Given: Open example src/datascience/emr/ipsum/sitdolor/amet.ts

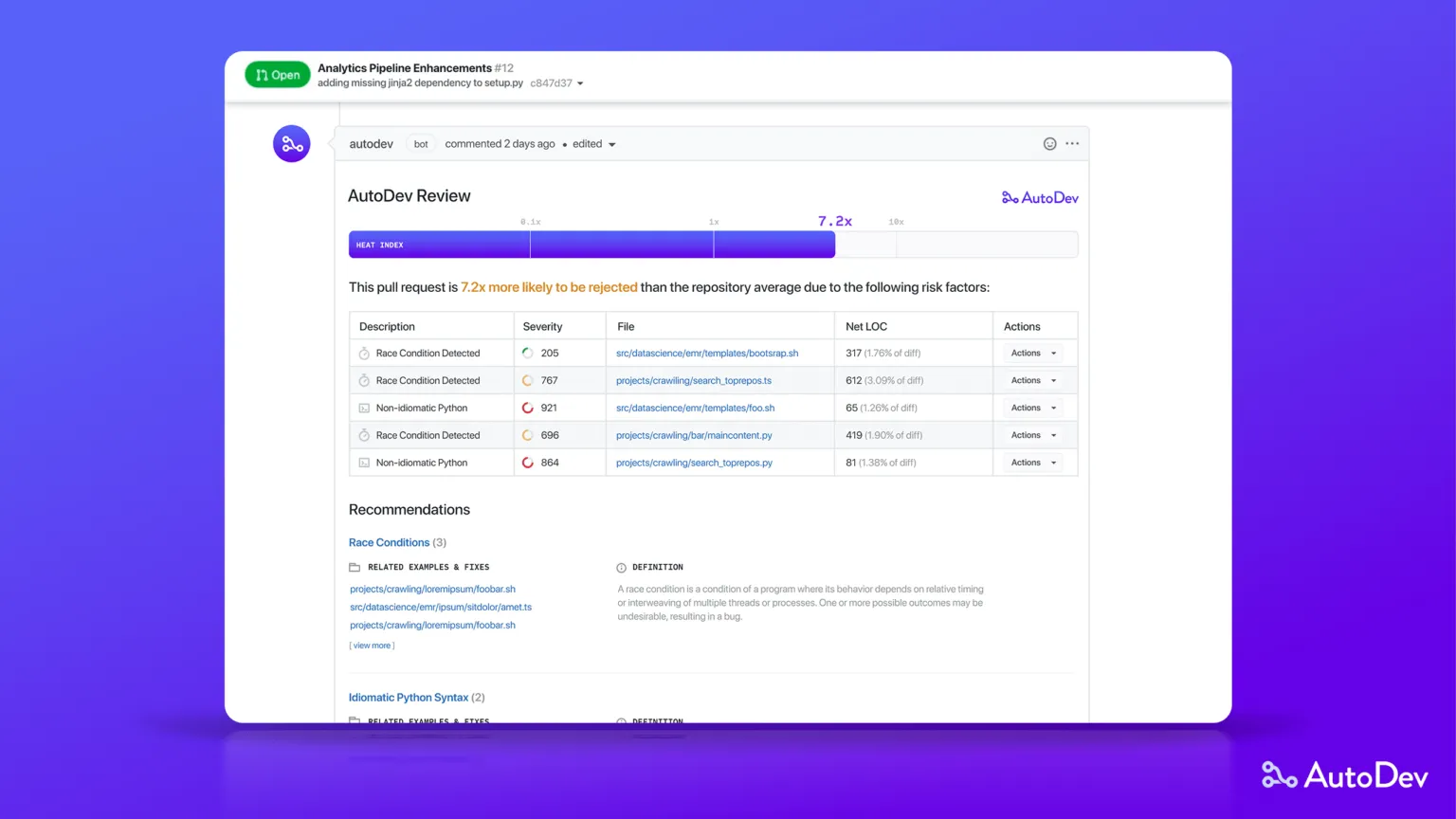Looking at the screenshot, I should coord(441,607).
